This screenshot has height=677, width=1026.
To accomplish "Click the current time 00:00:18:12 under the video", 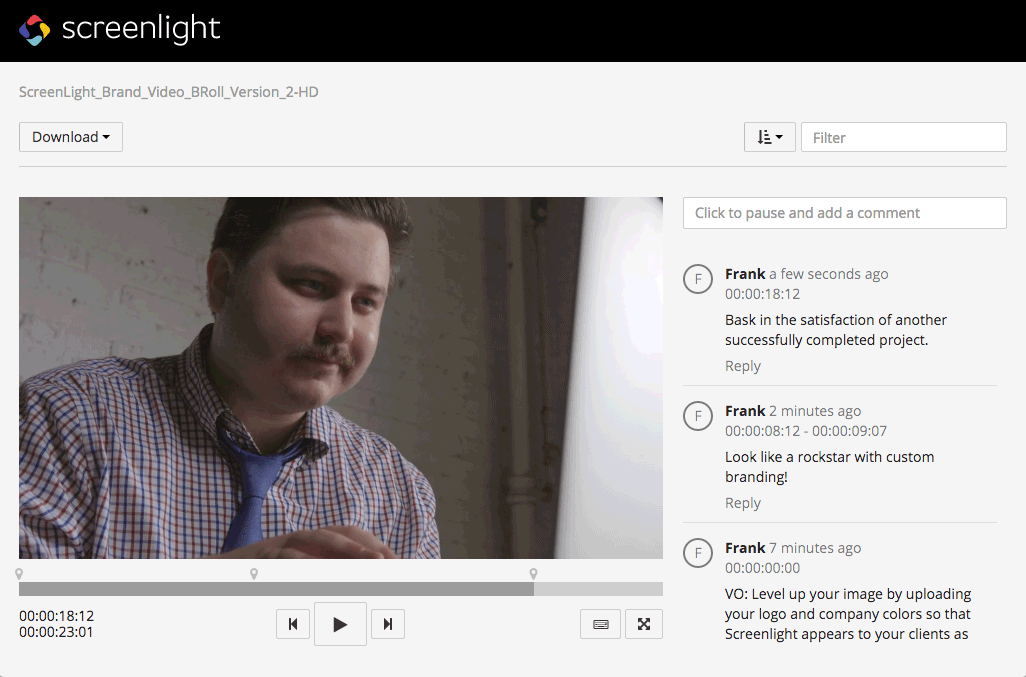I will click(x=56, y=616).
